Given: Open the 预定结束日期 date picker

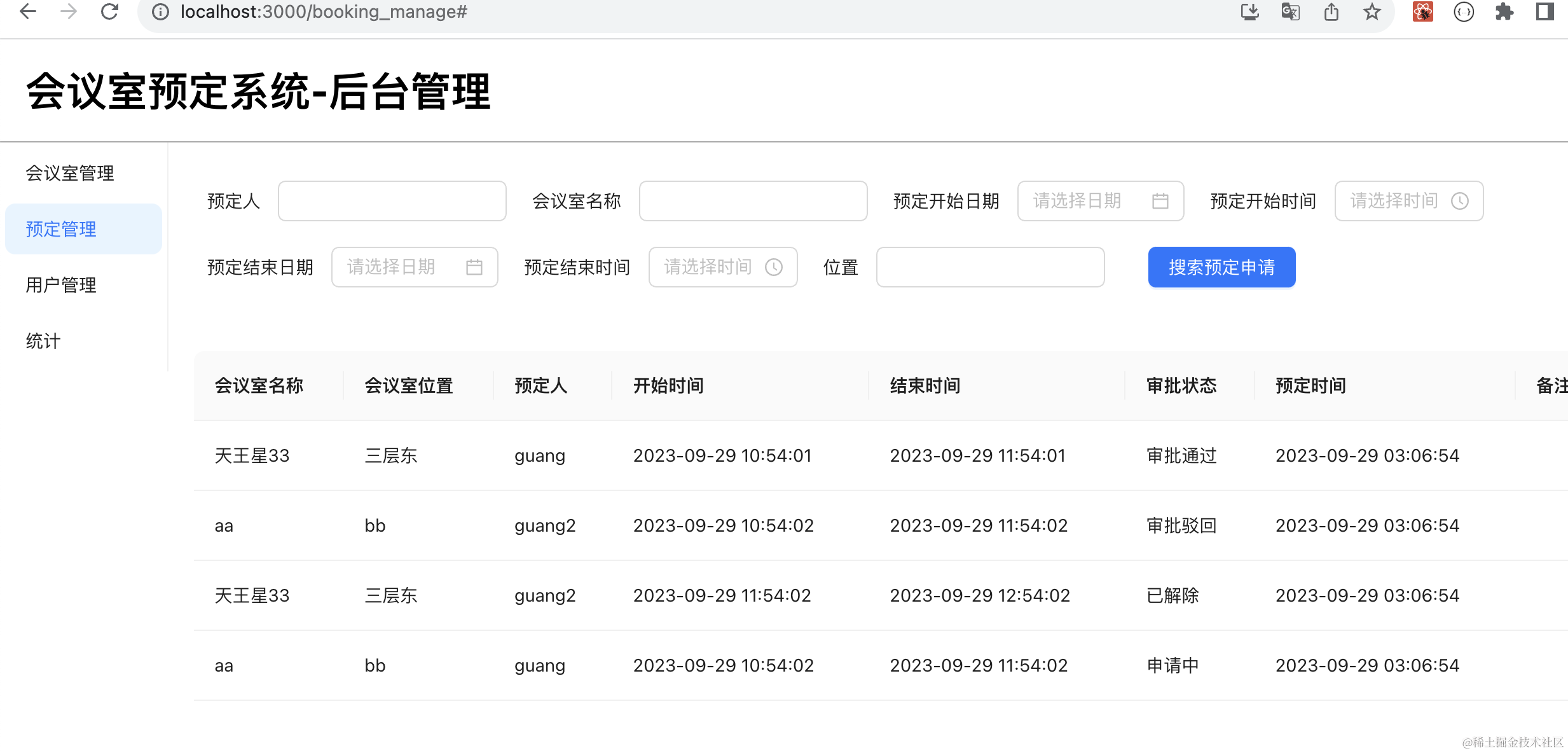Looking at the screenshot, I should (414, 267).
